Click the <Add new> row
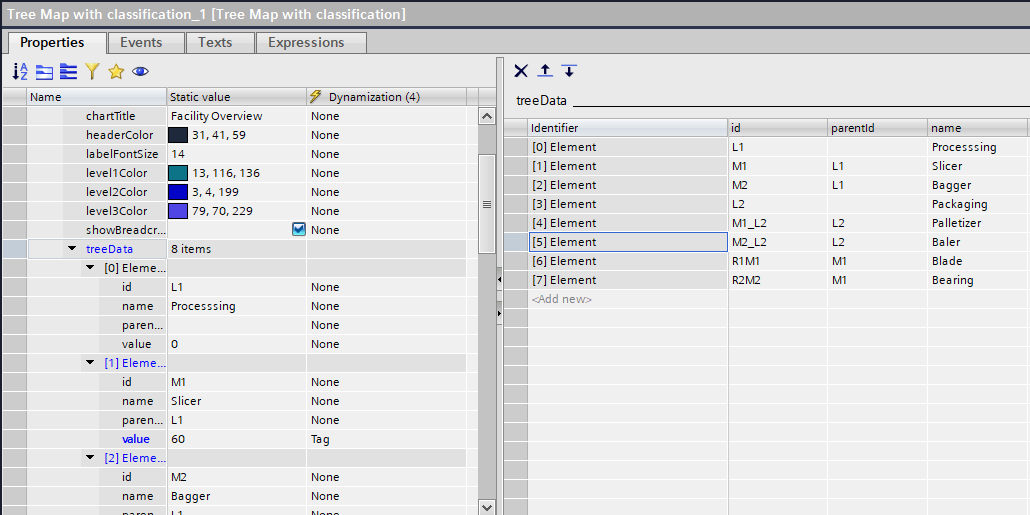Screen dimensions: 1030x515 click(x=628, y=299)
